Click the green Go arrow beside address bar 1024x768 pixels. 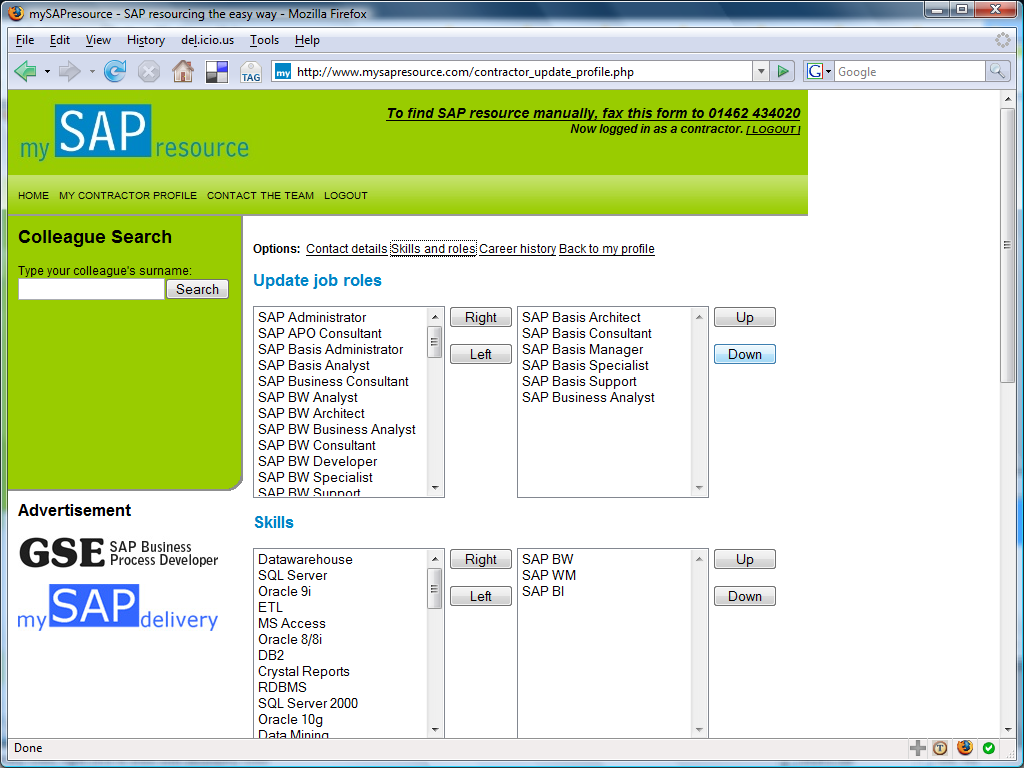(x=782, y=71)
